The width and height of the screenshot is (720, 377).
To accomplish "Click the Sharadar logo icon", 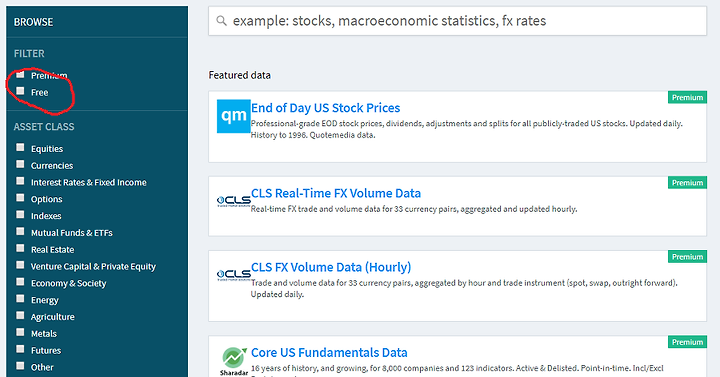I will tap(234, 361).
